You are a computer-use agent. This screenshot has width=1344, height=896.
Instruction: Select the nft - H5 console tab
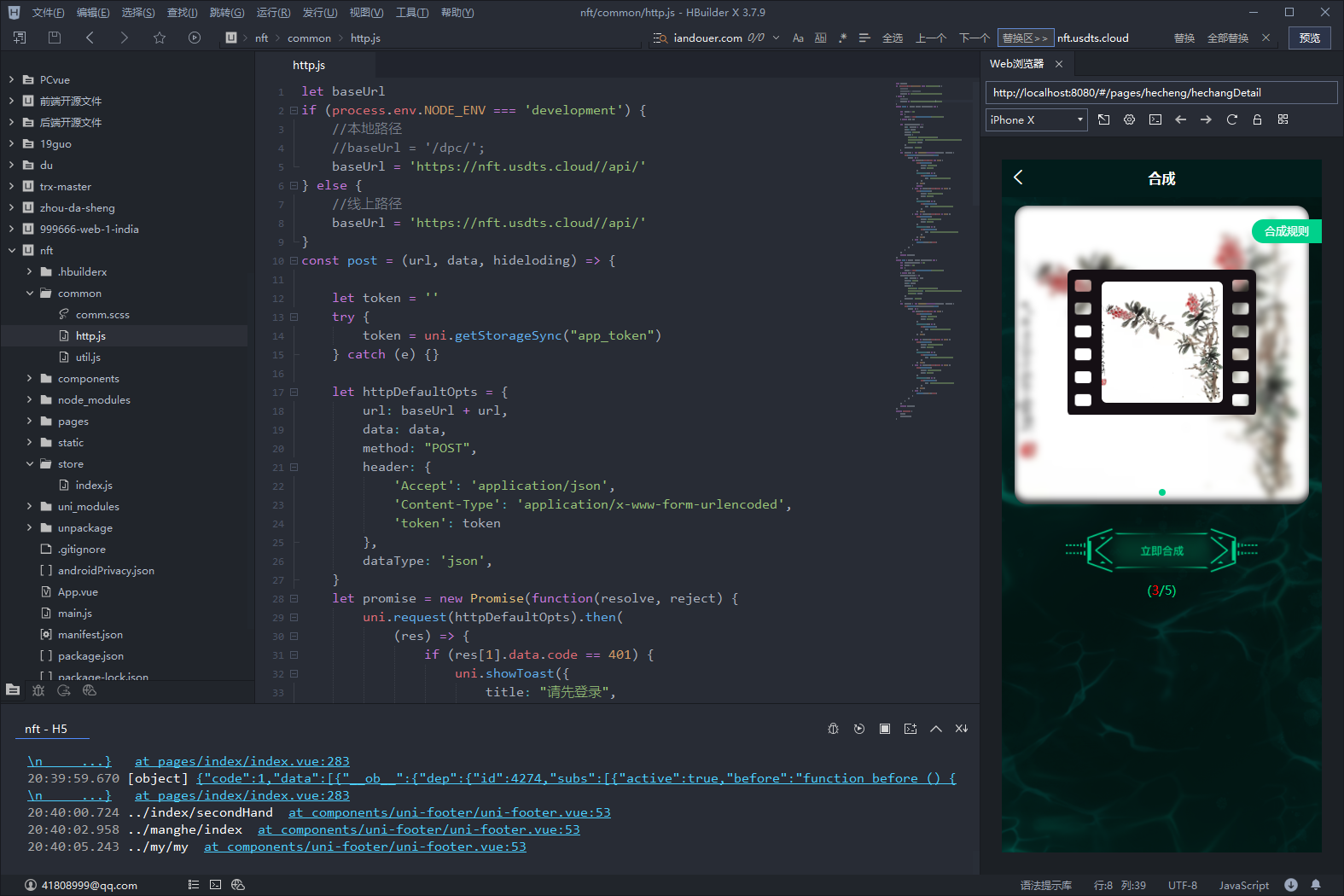click(x=46, y=729)
